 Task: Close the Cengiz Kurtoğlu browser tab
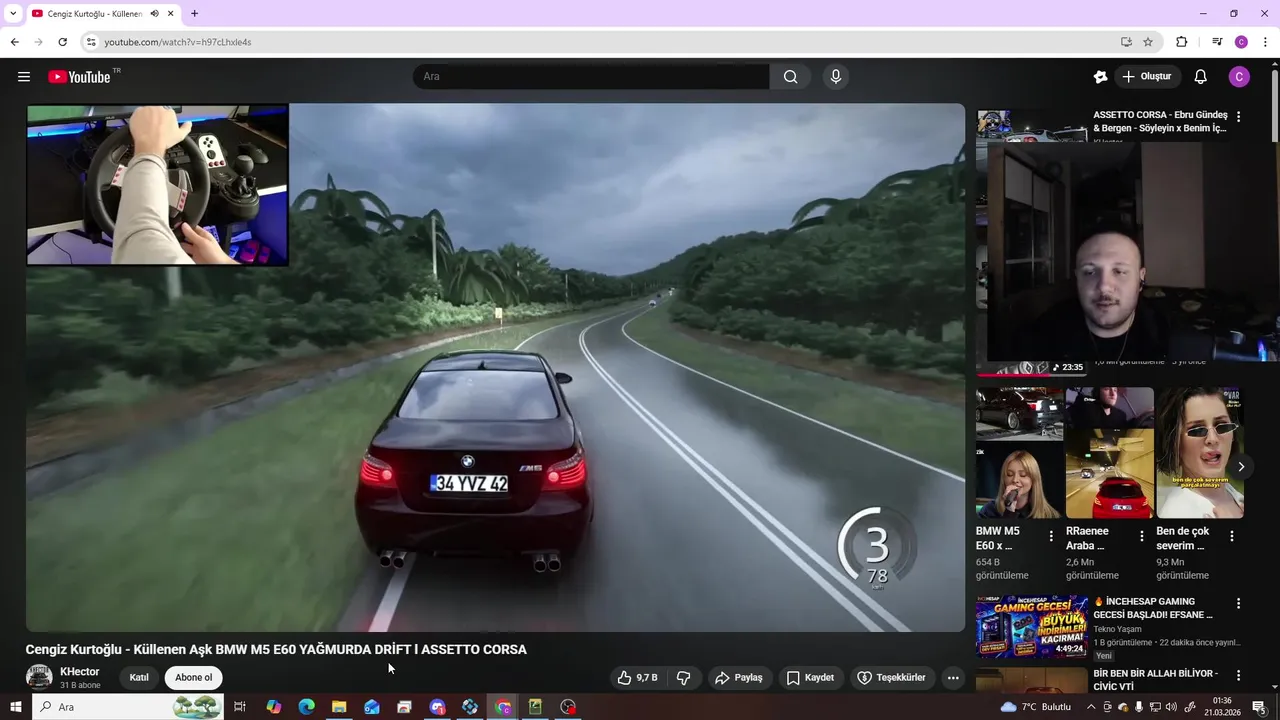(171, 14)
